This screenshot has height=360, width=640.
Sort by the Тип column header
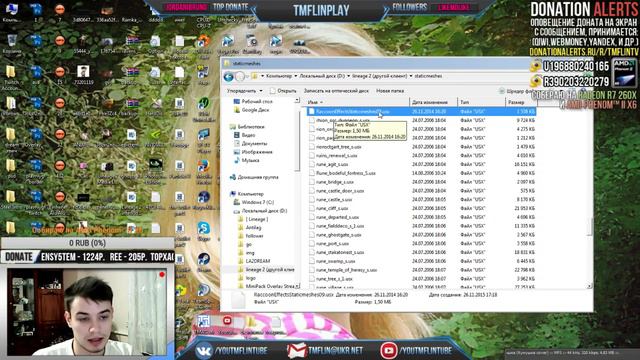click(481, 102)
